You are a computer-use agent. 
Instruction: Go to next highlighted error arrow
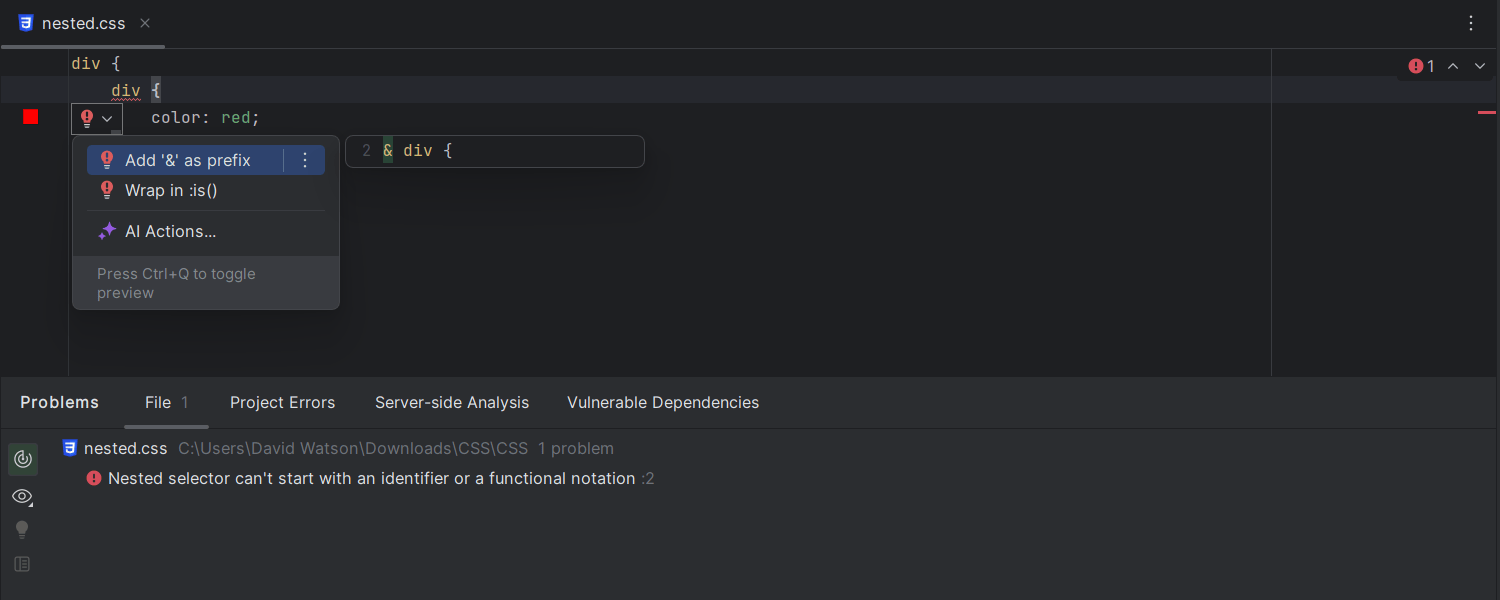tap(1481, 66)
